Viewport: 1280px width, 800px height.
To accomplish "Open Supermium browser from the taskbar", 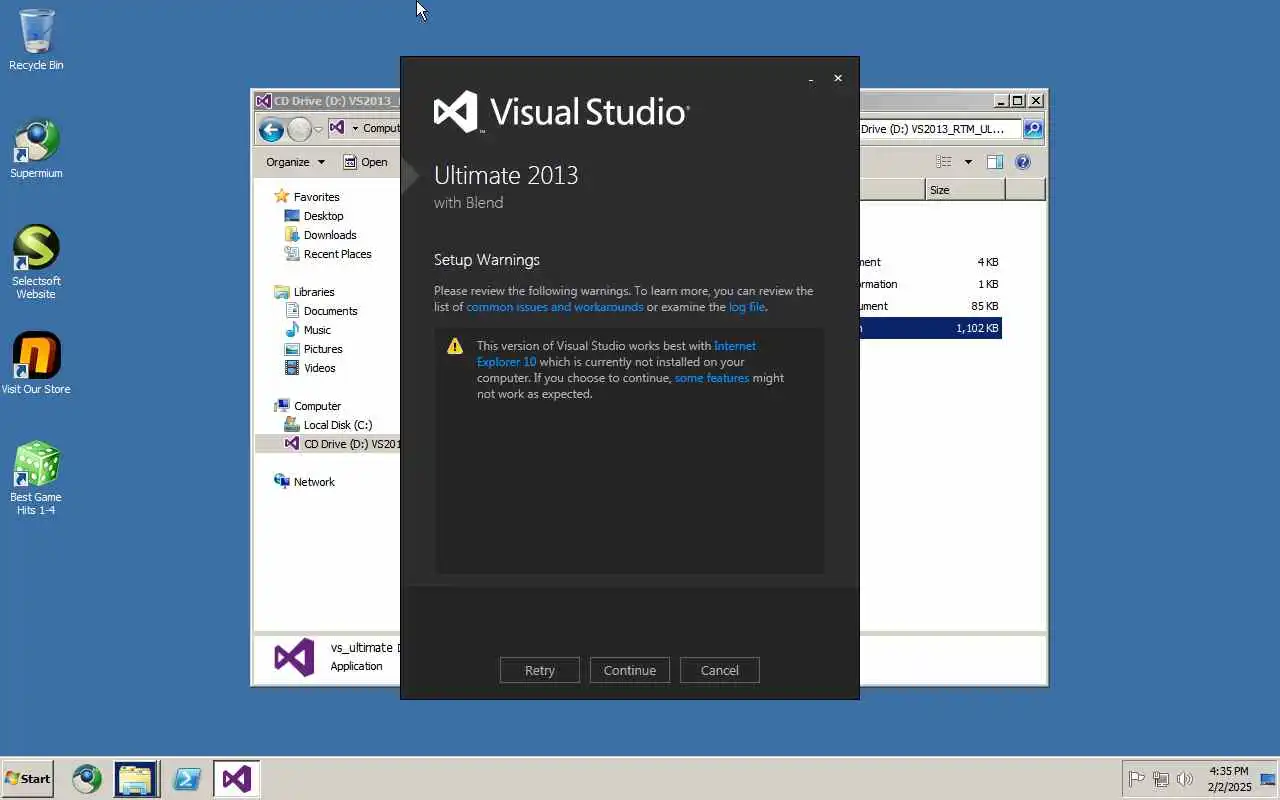I will [87, 778].
